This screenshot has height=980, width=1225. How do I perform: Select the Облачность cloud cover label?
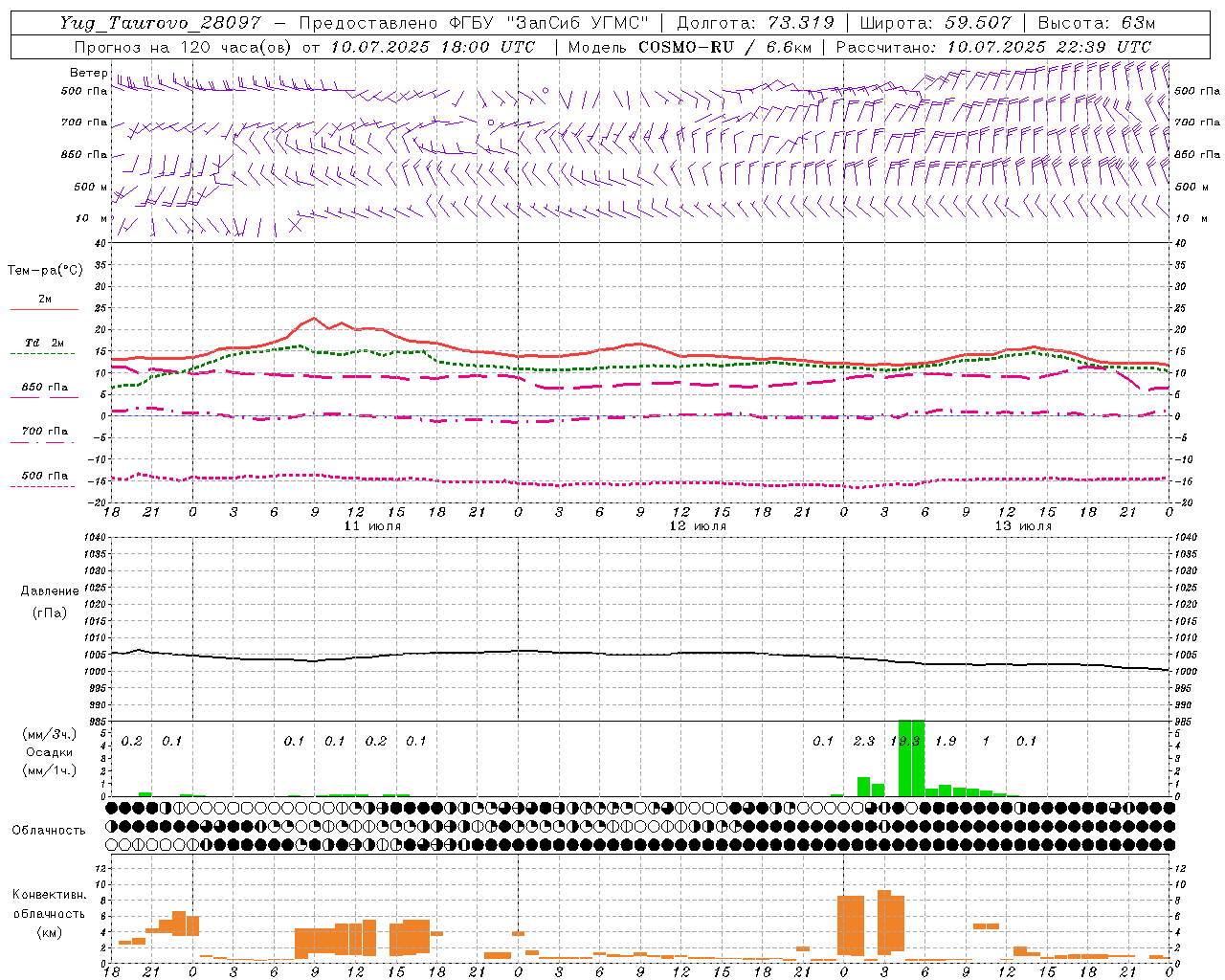pos(49,830)
